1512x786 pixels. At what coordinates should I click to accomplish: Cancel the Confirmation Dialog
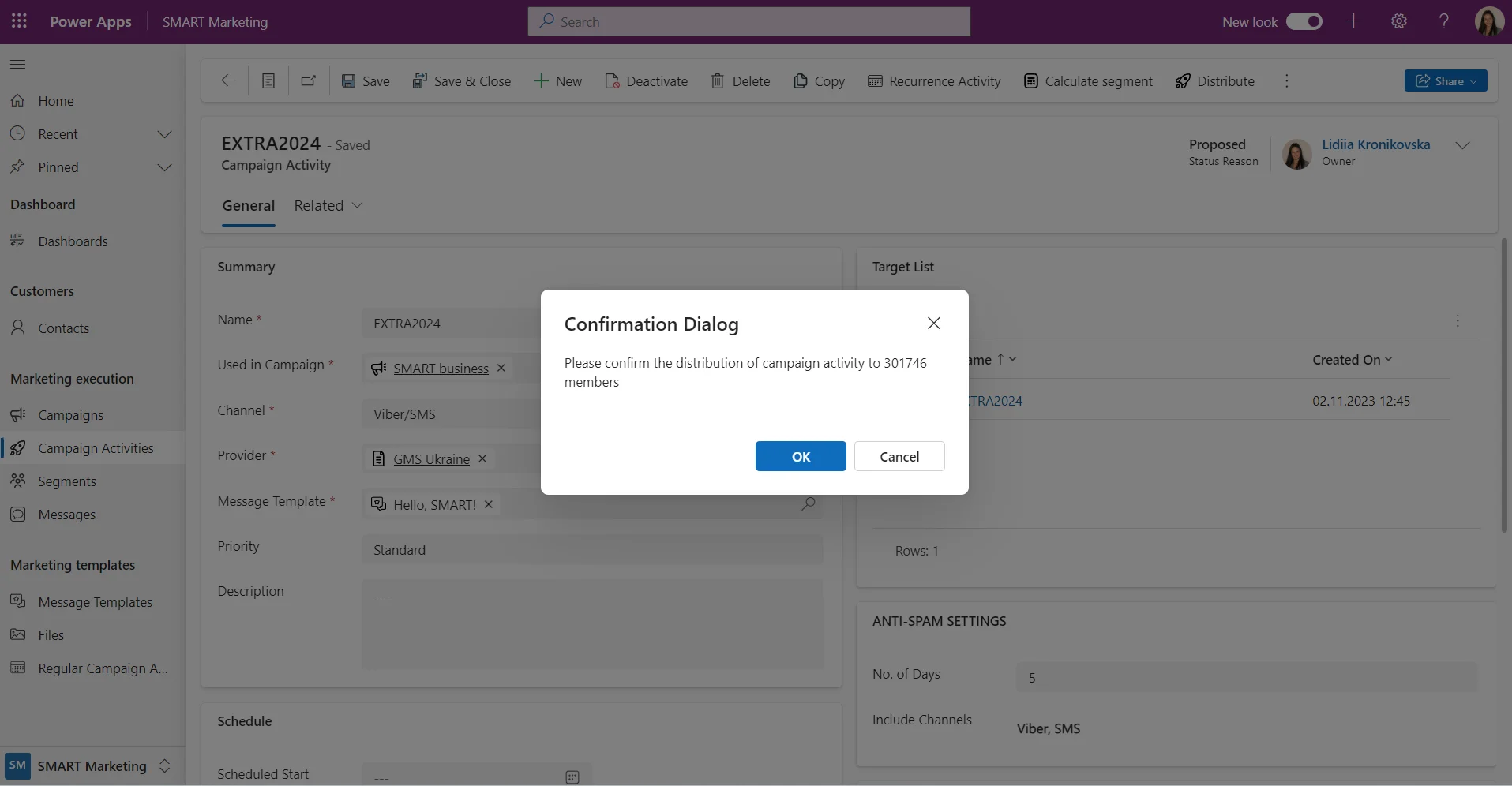(899, 456)
